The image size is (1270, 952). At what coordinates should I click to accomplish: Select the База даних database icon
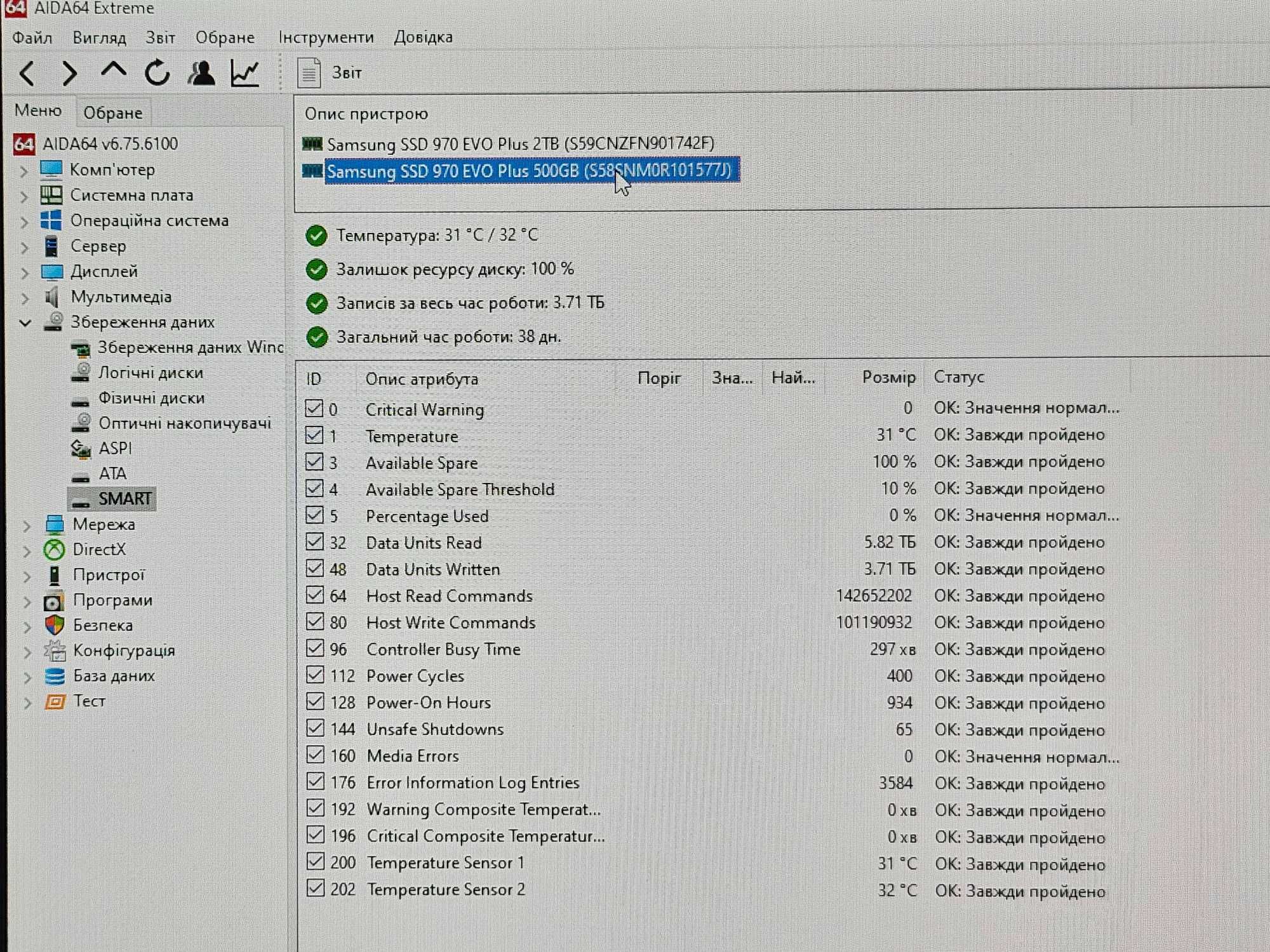(x=55, y=676)
